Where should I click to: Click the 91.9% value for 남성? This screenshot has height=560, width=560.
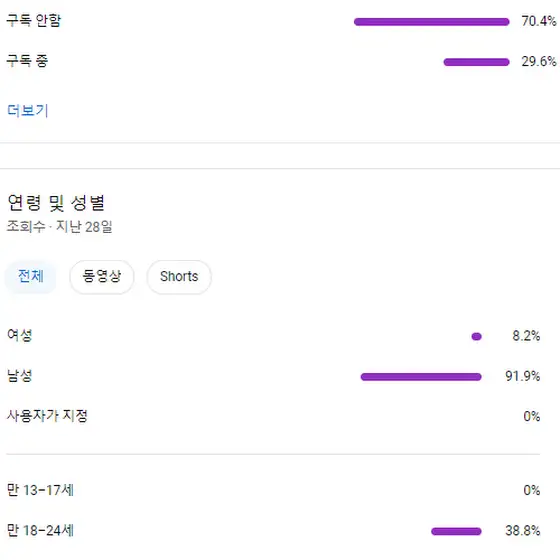coord(522,376)
